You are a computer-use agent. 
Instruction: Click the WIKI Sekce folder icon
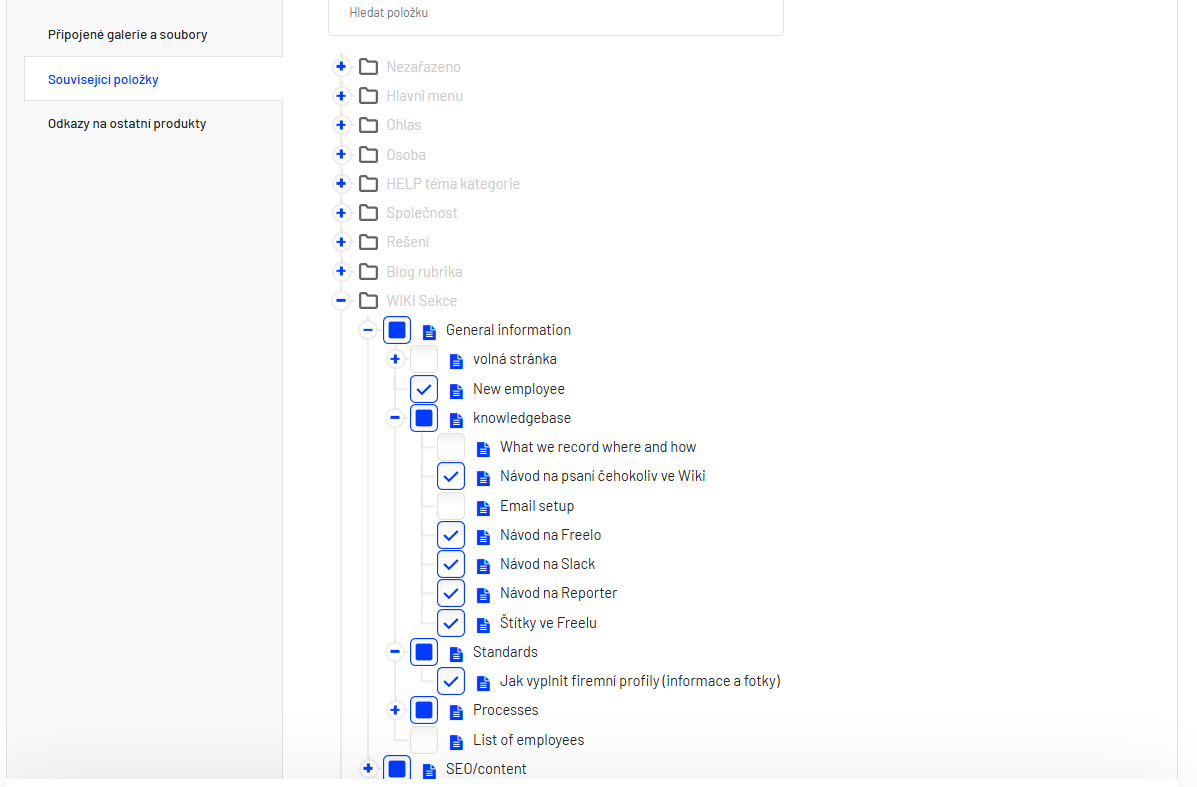click(x=368, y=301)
